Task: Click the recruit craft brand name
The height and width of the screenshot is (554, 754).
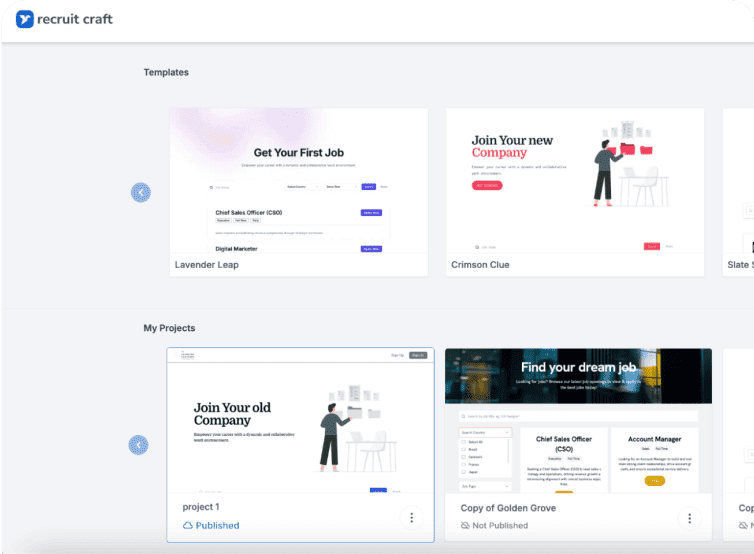Action: 75,19
